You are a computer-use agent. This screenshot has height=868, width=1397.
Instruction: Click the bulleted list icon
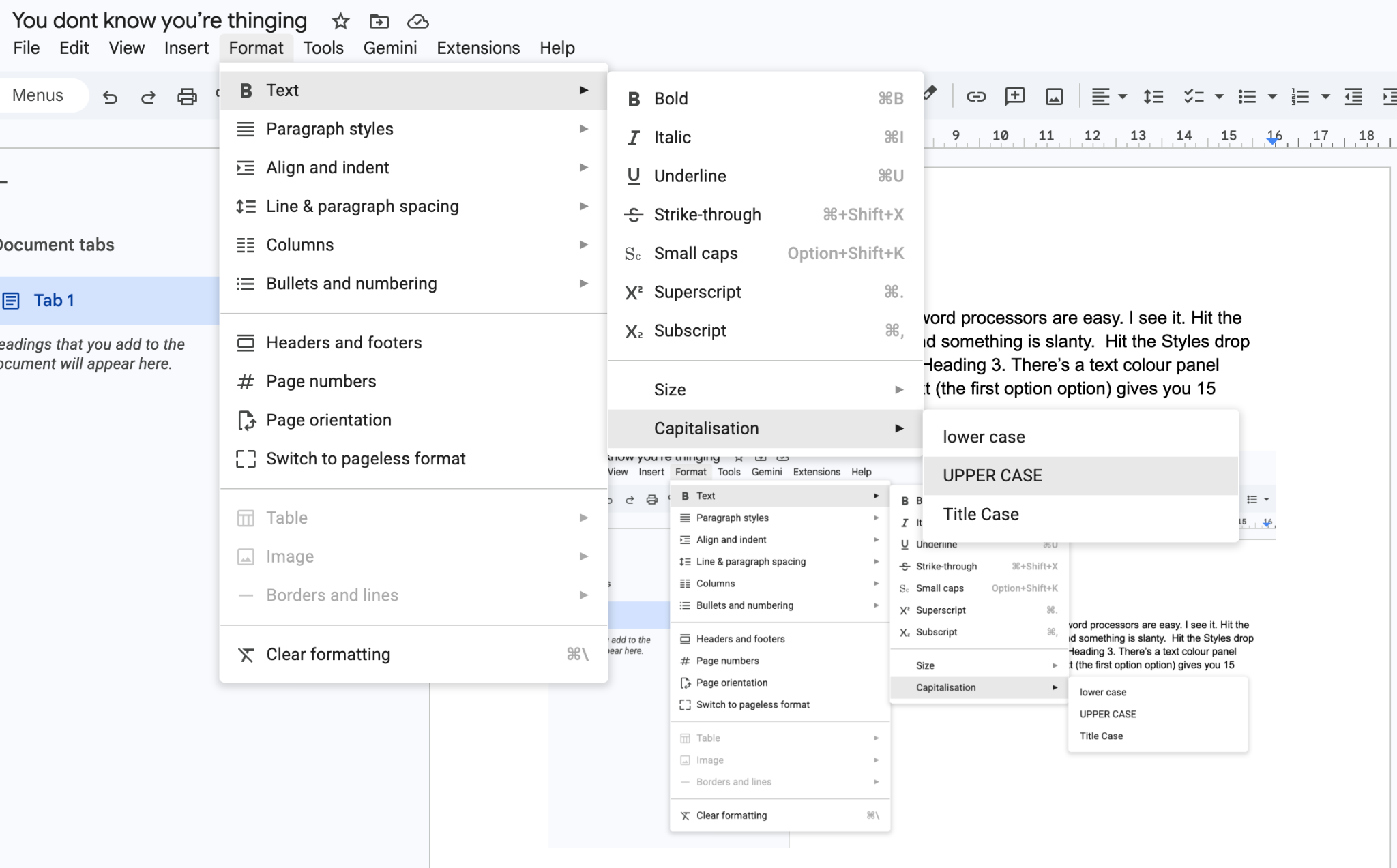pyautogui.click(x=1247, y=96)
